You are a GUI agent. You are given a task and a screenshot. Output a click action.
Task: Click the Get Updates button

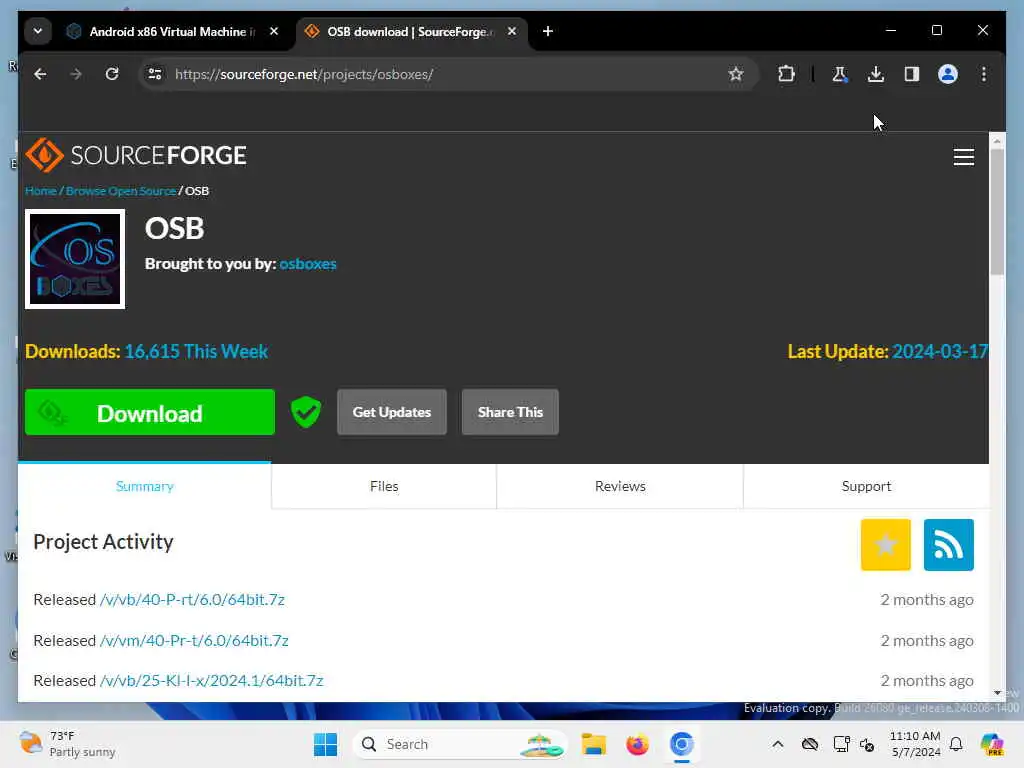coord(392,412)
